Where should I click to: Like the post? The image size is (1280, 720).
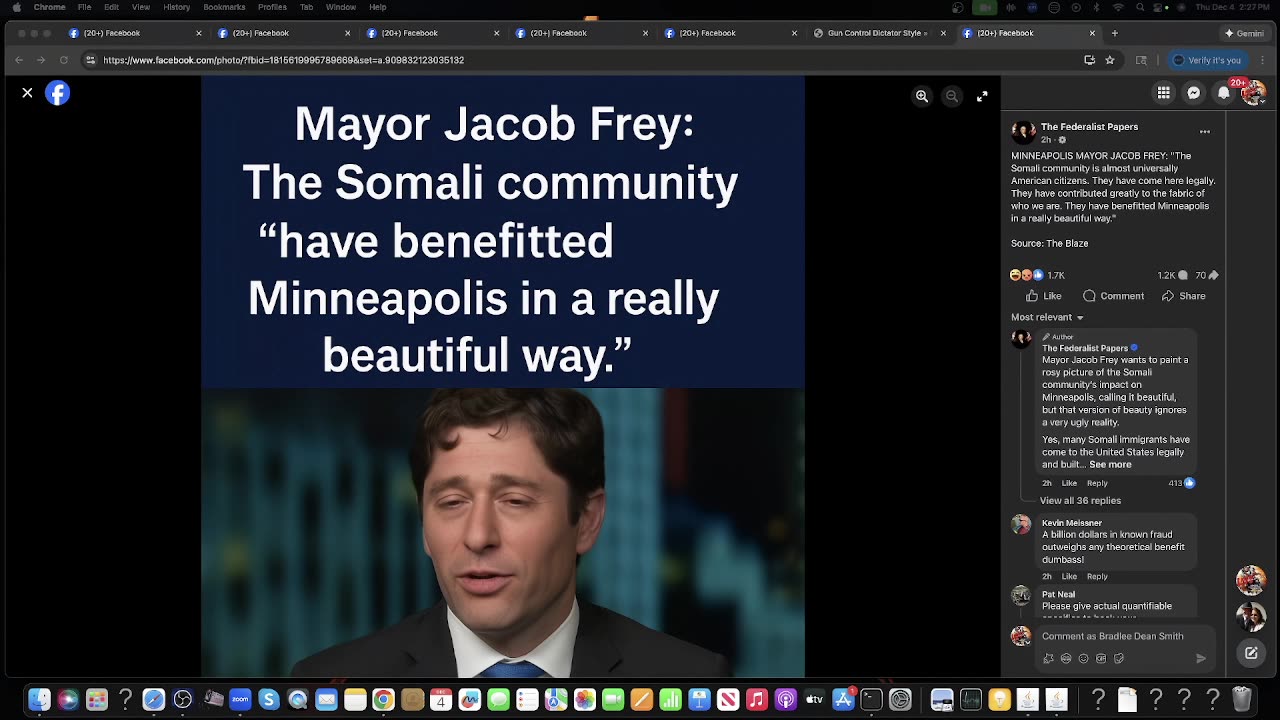[1043, 296]
